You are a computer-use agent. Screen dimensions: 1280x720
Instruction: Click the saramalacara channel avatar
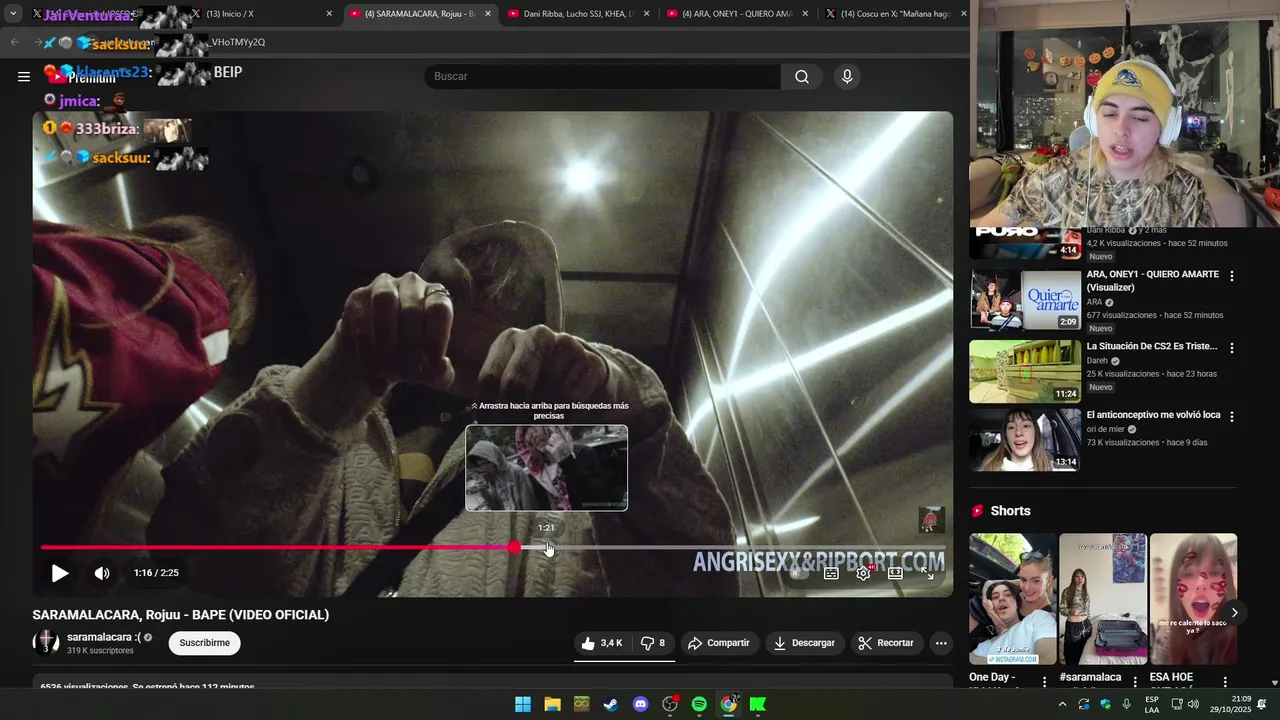click(46, 643)
